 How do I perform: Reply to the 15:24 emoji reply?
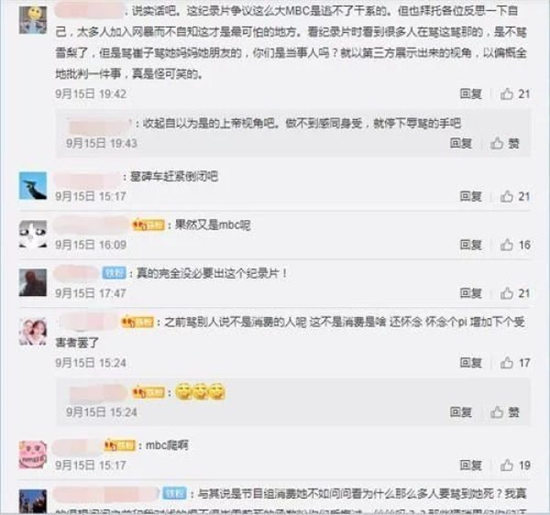tap(461, 412)
